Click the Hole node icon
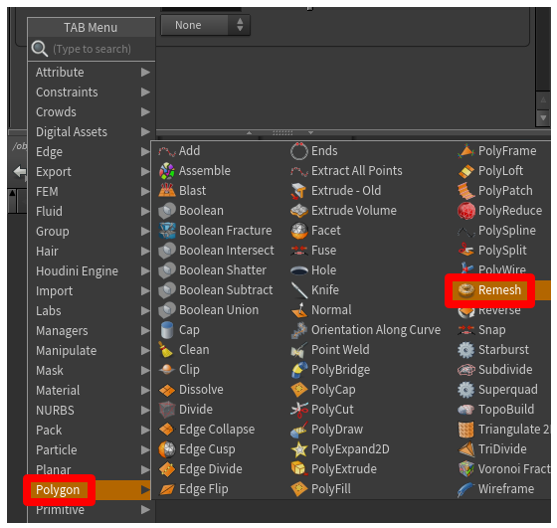The width and height of the screenshot is (557, 528). pos(299,271)
